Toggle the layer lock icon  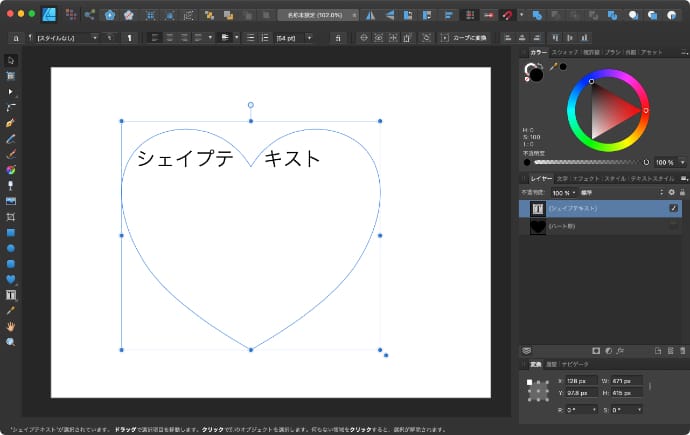pyautogui.click(x=682, y=192)
